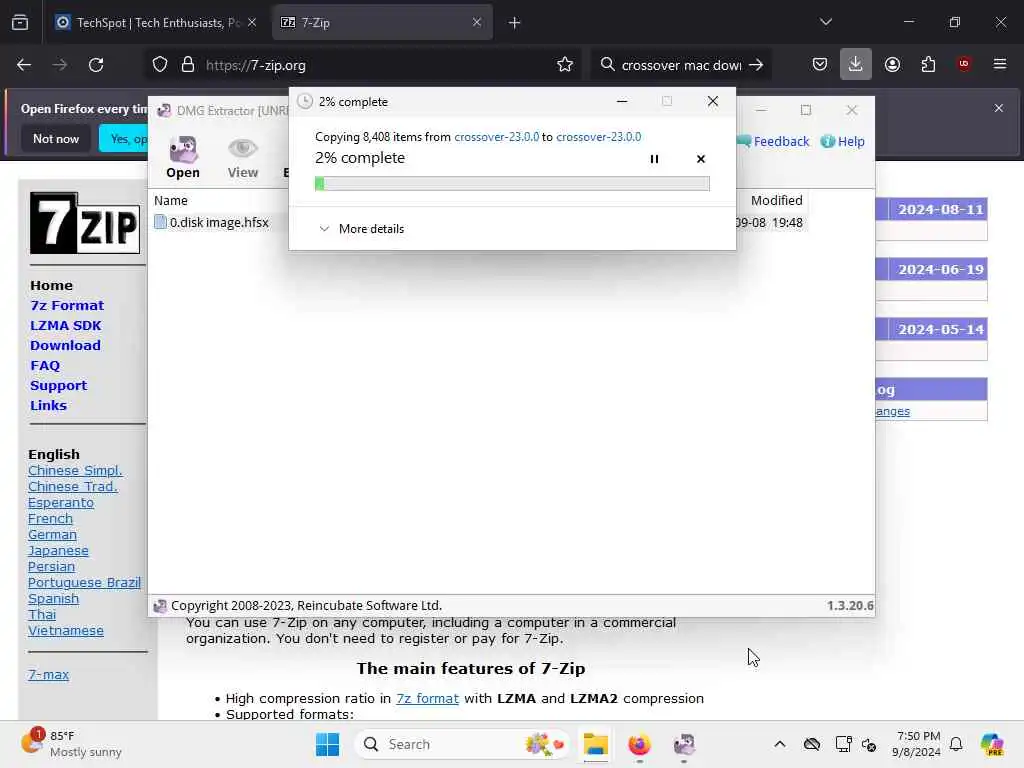Bookmark this page with the star icon
1024x768 pixels.
coord(565,65)
